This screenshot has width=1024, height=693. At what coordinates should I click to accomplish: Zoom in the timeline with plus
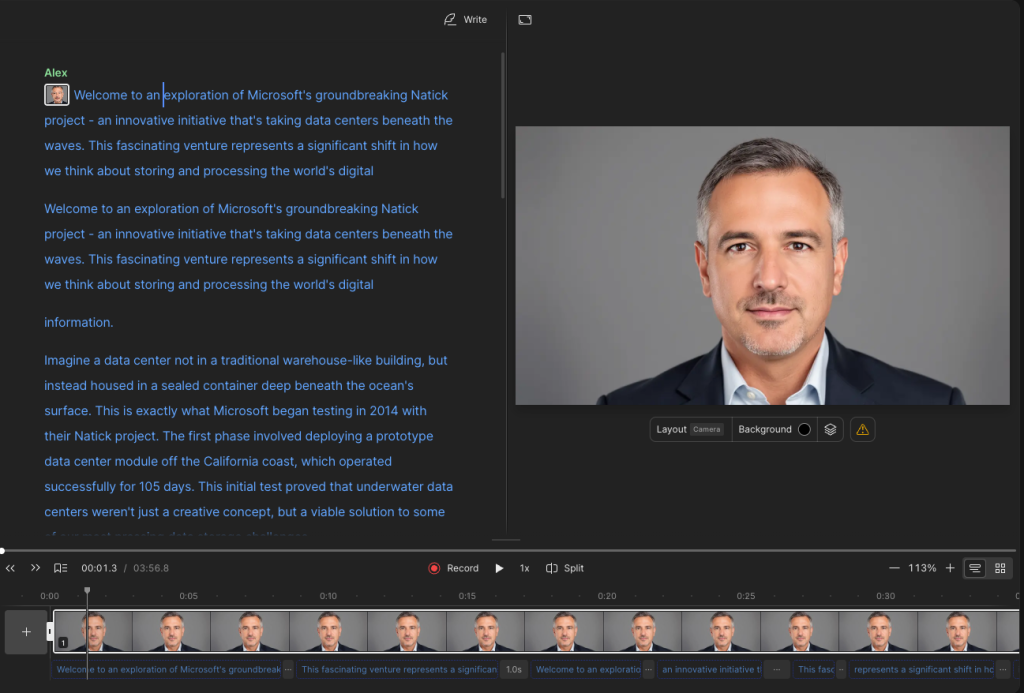pyautogui.click(x=950, y=568)
